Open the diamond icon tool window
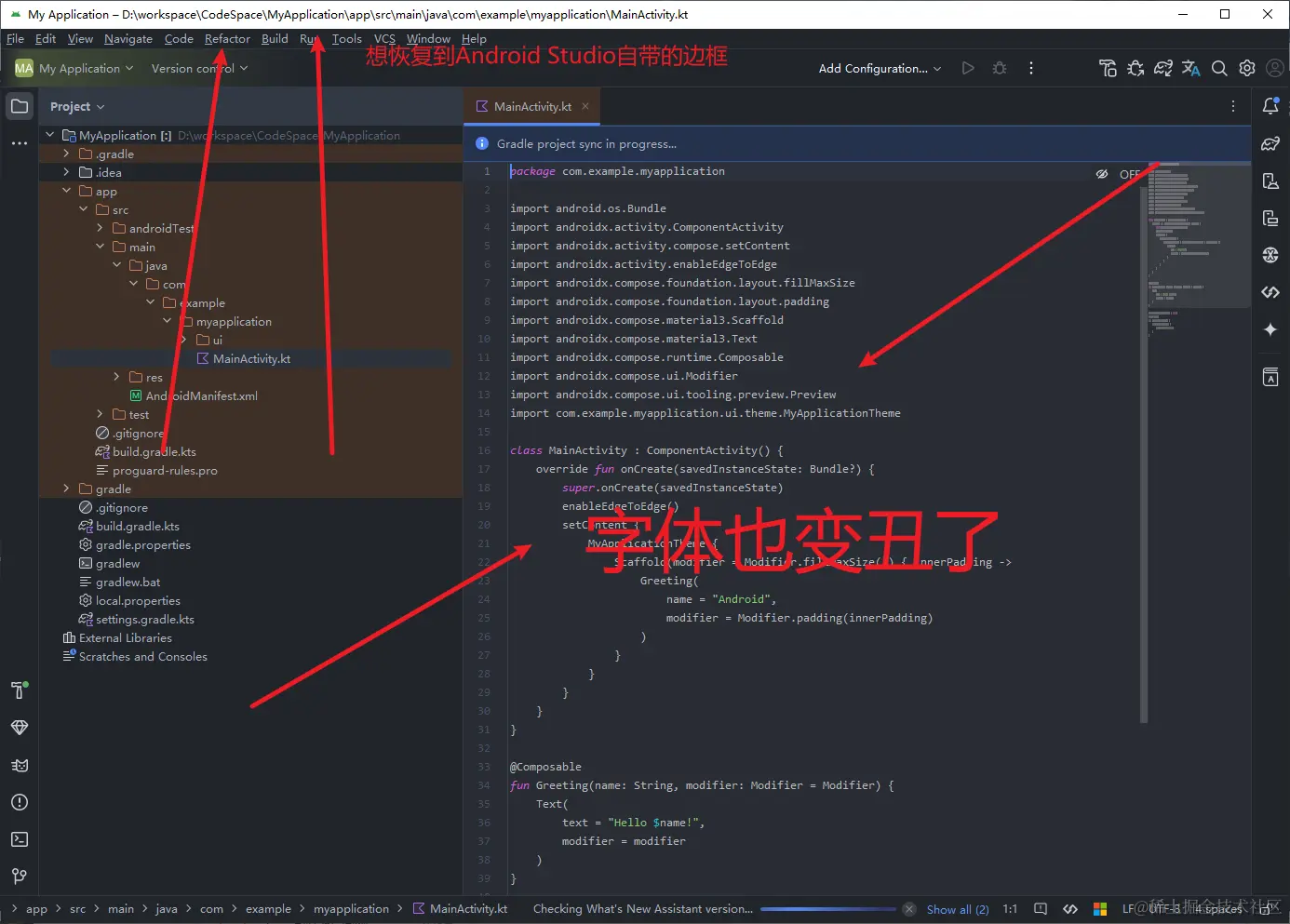1290x924 pixels. 20,728
